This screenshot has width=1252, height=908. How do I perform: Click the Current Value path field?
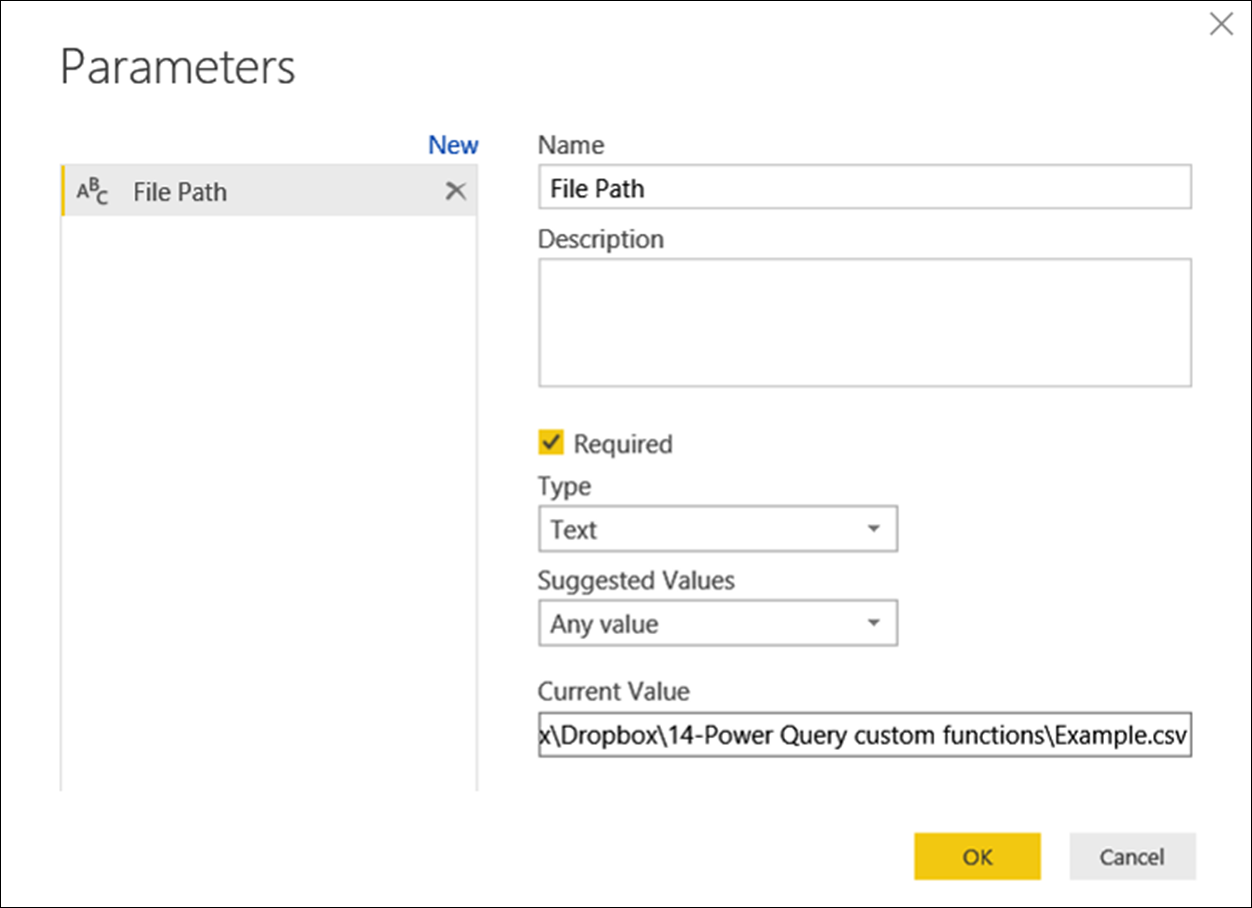[x=864, y=735]
